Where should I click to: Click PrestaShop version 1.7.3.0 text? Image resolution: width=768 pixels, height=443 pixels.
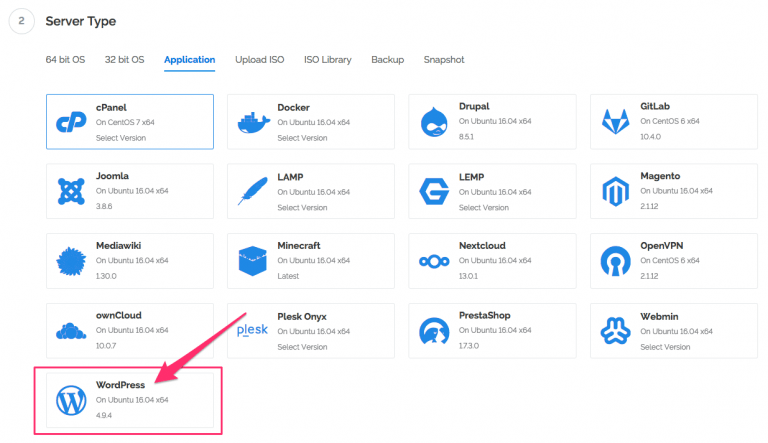pyautogui.click(x=469, y=345)
